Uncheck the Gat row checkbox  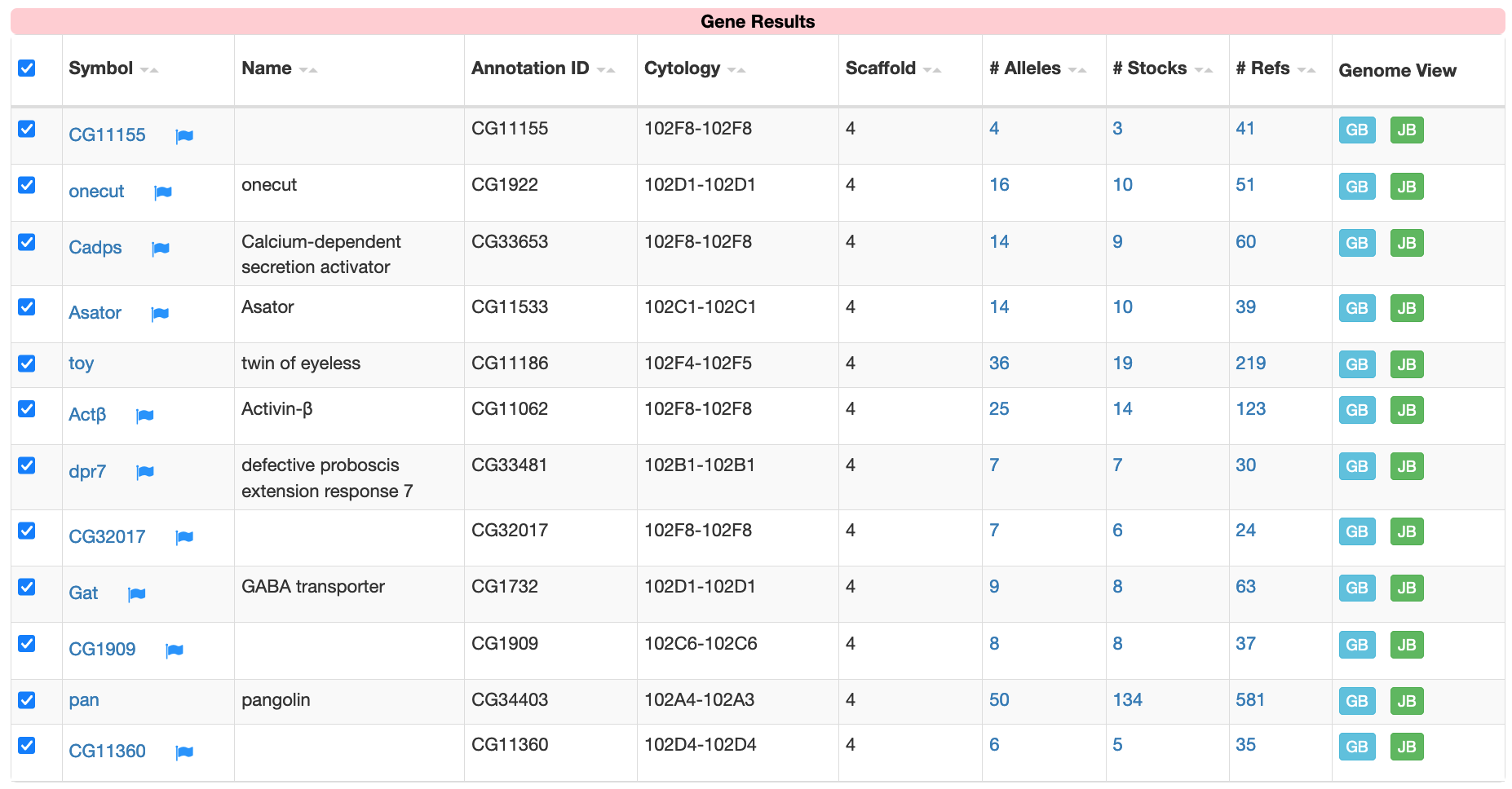(27, 587)
